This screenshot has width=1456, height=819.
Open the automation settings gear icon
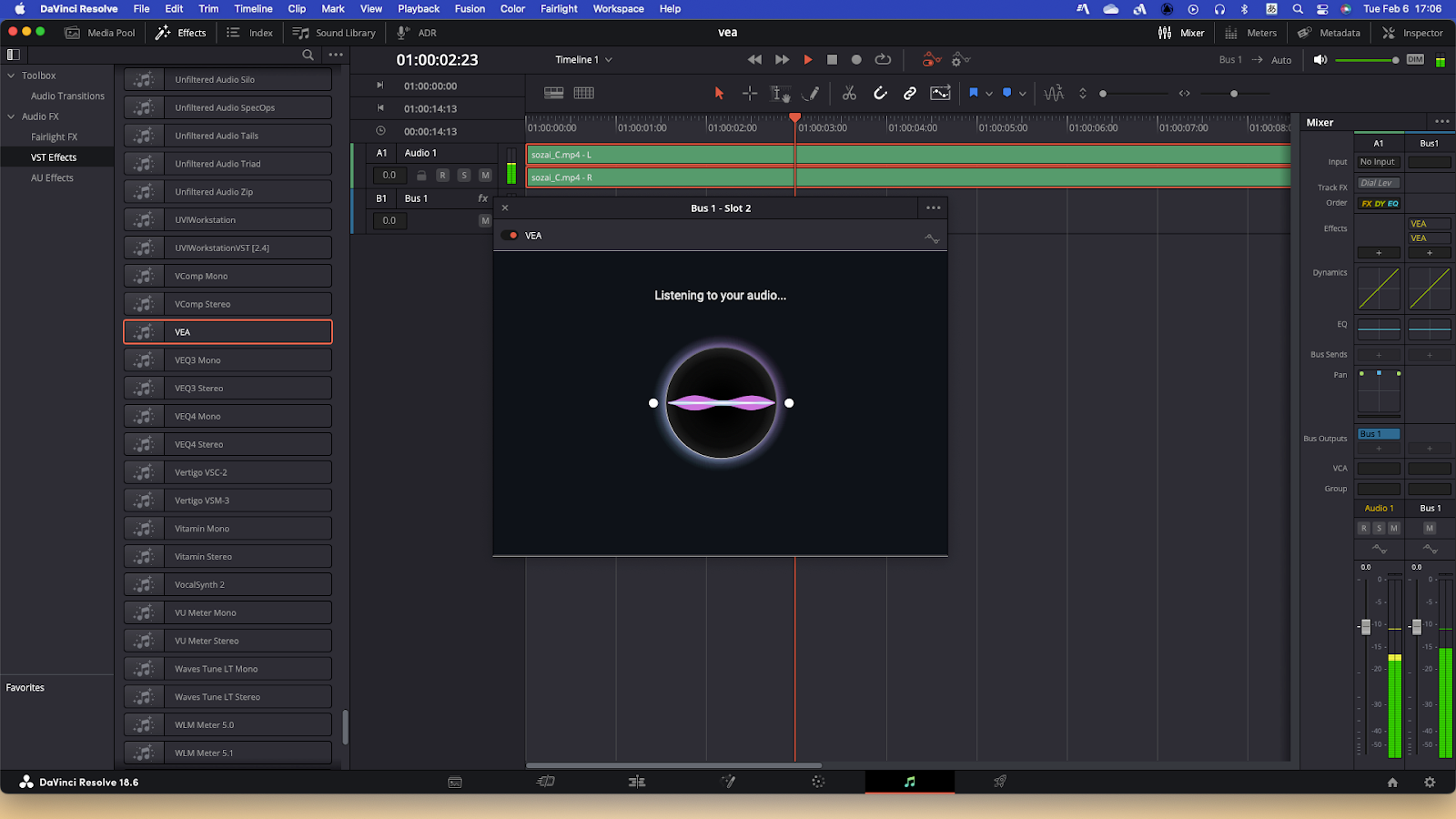(960, 59)
